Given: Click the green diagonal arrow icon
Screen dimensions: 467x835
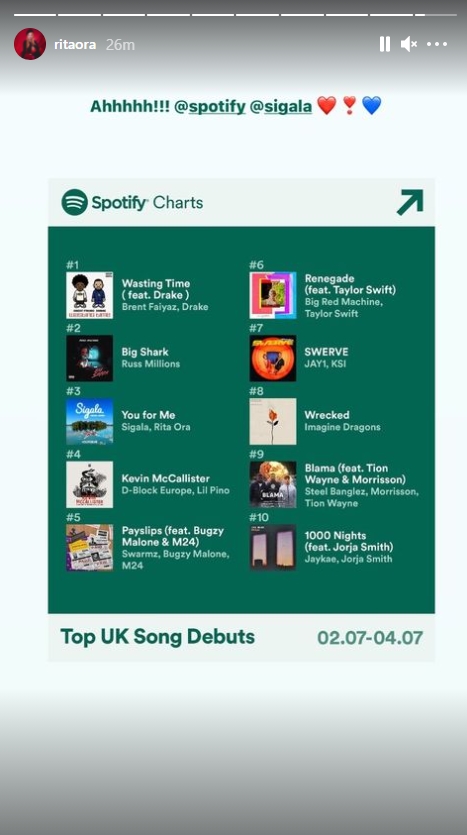Looking at the screenshot, I should [x=410, y=202].
